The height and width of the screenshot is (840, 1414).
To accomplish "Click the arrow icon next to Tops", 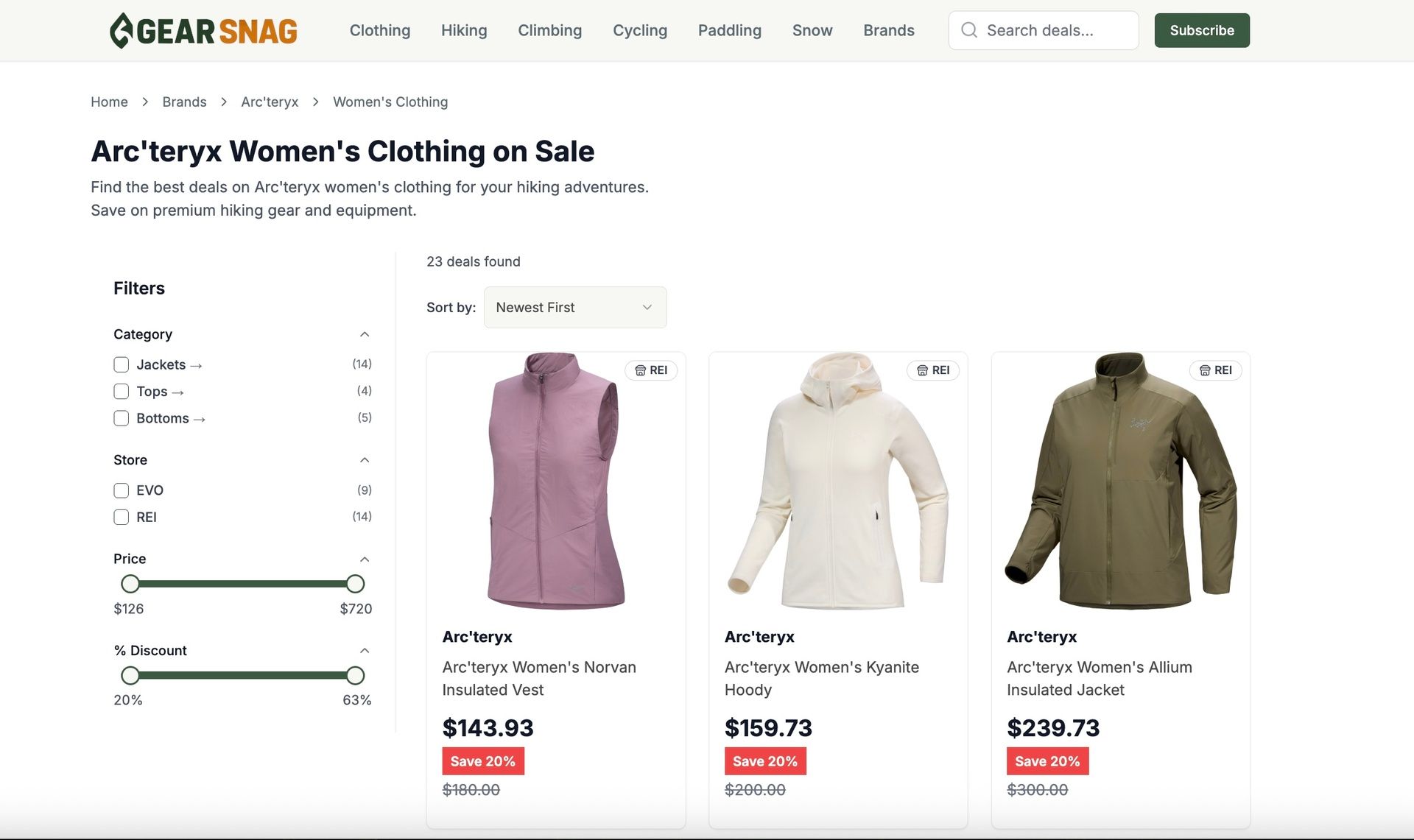I will (177, 392).
